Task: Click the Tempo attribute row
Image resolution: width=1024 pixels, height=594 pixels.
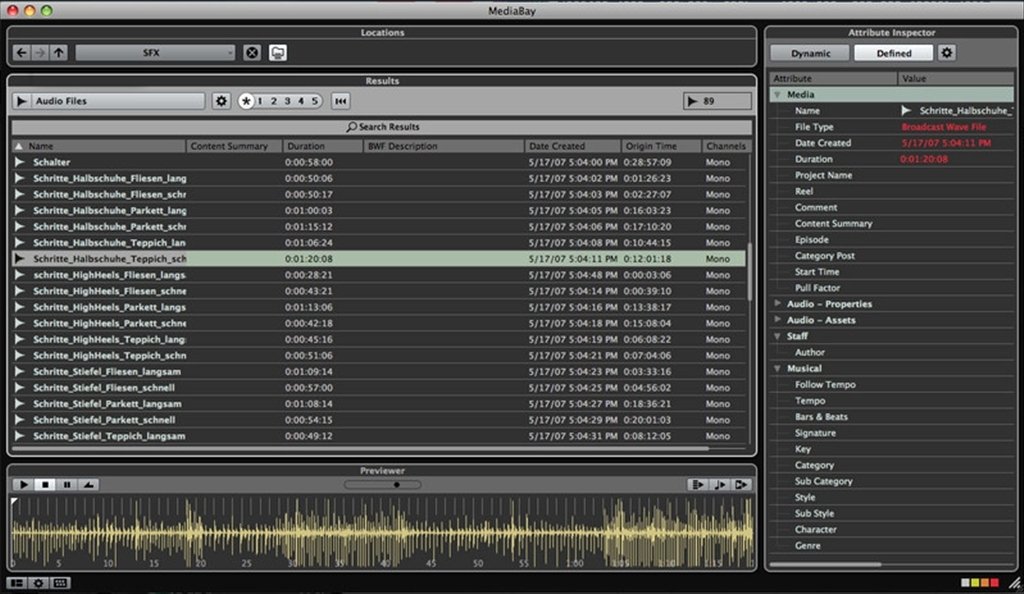Action: (891, 401)
